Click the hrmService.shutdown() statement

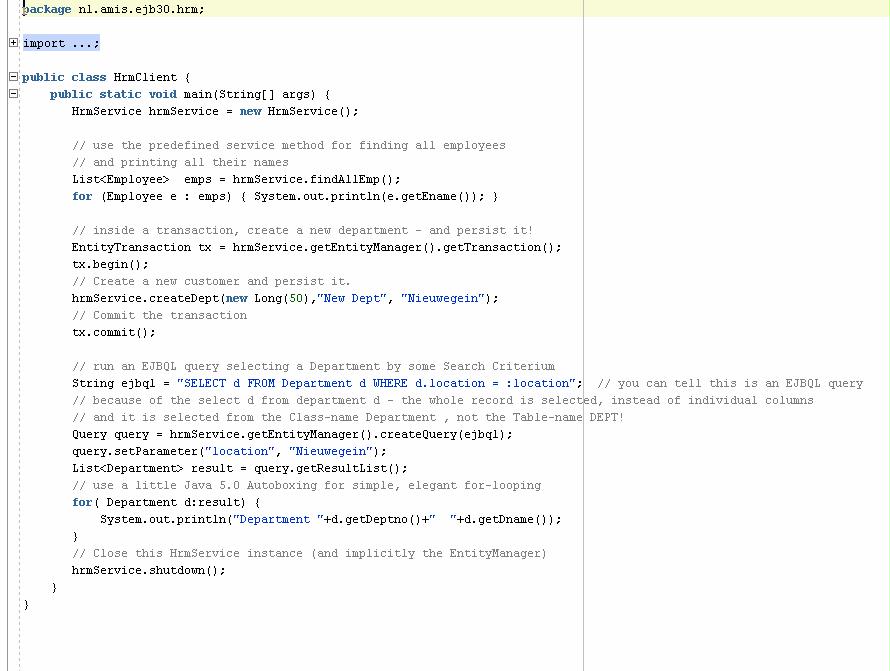(x=148, y=570)
